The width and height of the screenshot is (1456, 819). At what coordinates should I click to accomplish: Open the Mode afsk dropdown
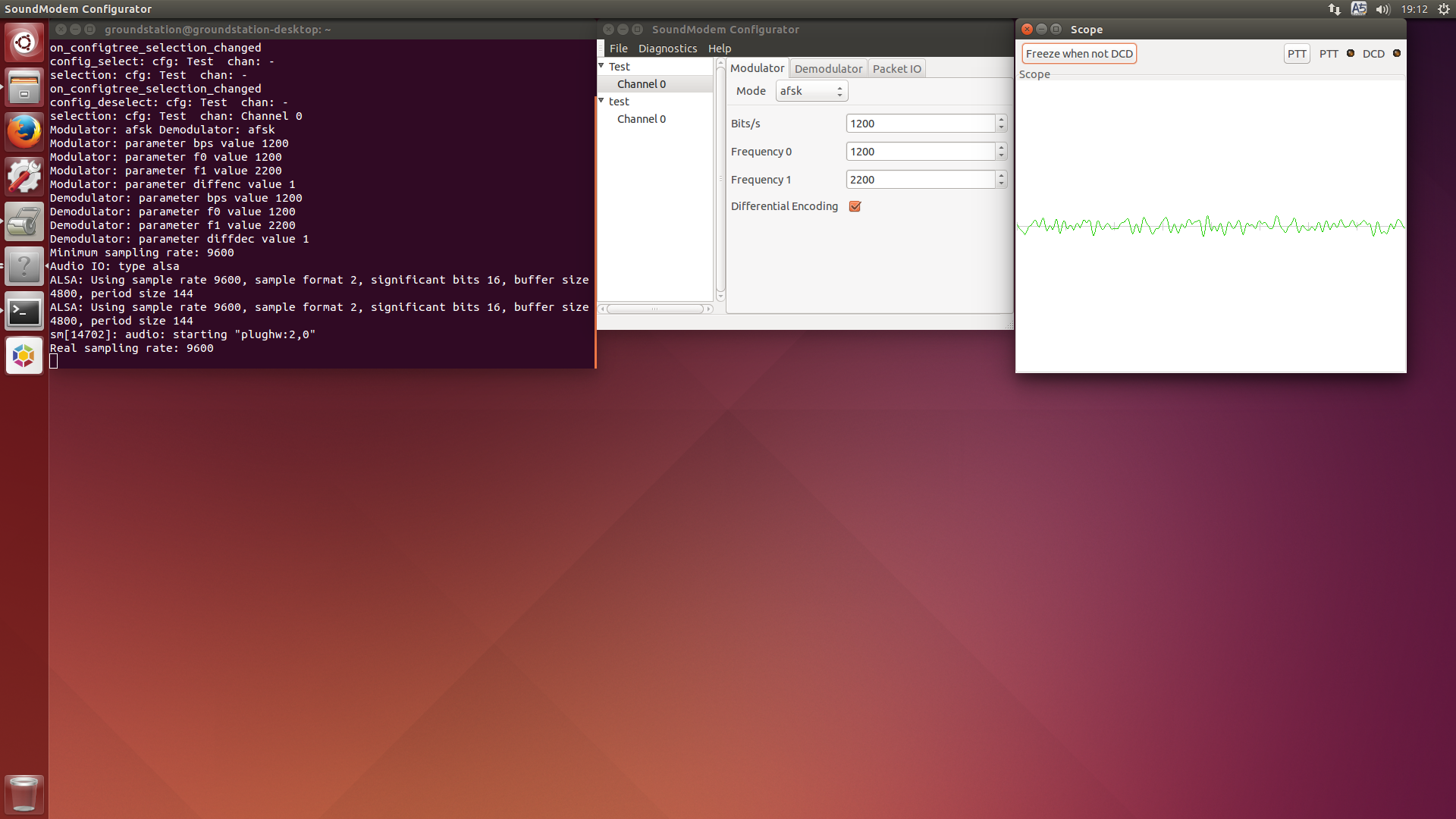tap(811, 91)
